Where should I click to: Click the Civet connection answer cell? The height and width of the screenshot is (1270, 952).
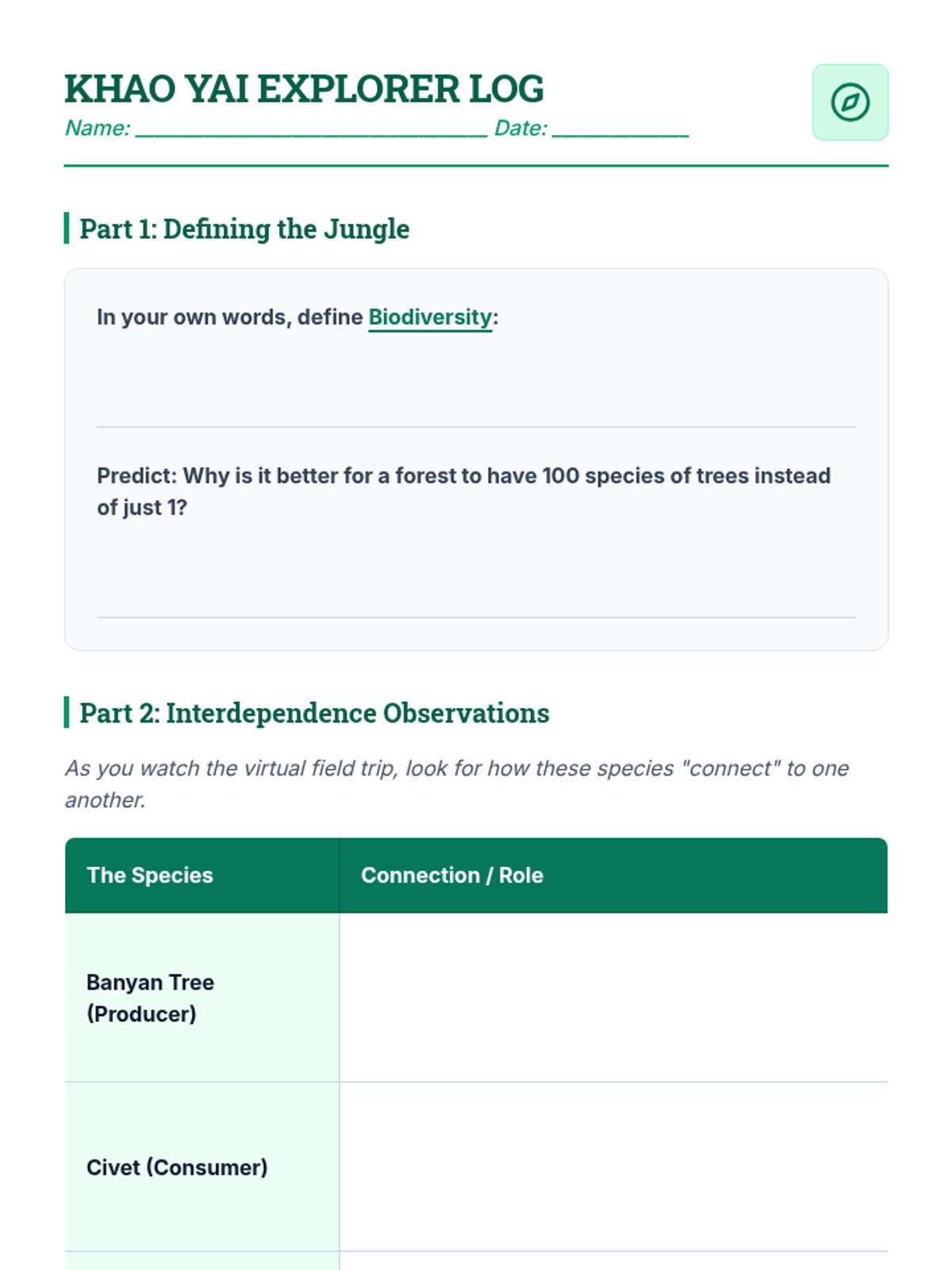tap(613, 1167)
